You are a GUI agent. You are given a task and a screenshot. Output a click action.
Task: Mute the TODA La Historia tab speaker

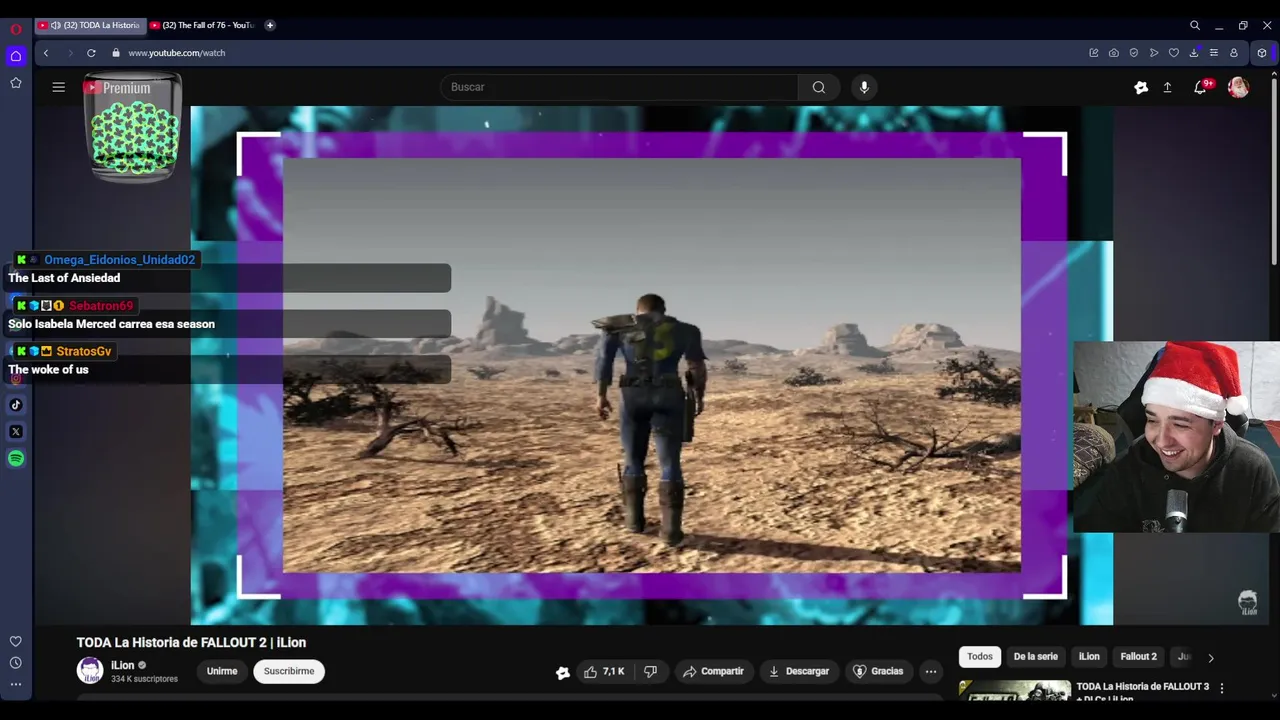55,25
